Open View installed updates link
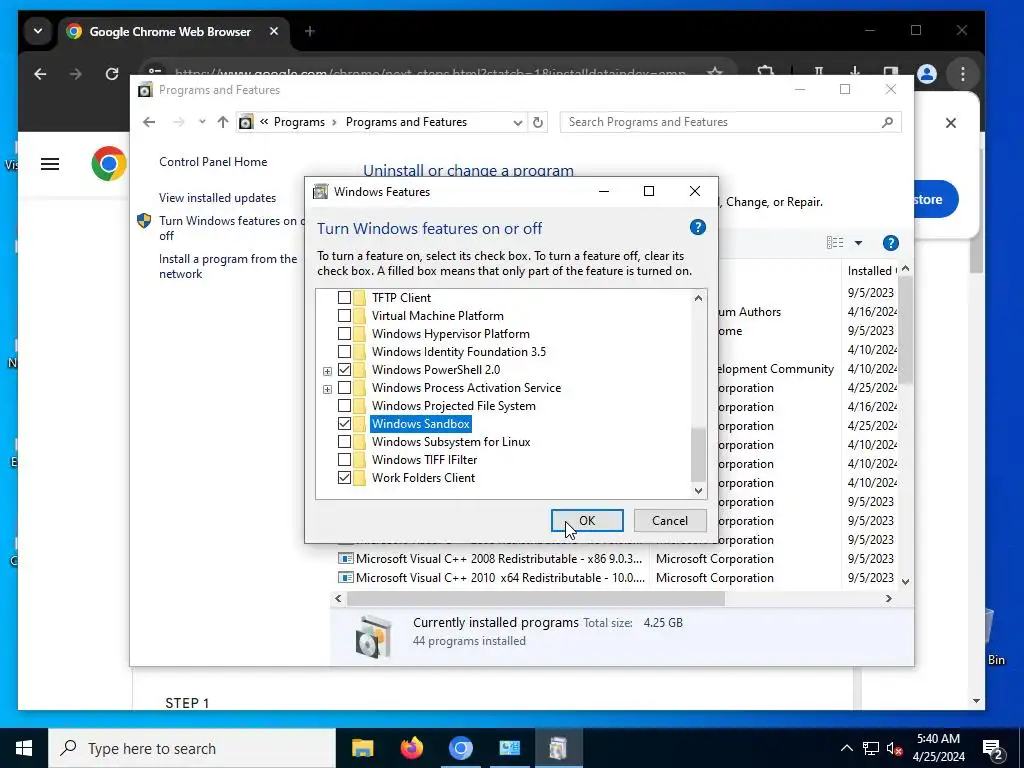The width and height of the screenshot is (1024, 768). coord(217,198)
